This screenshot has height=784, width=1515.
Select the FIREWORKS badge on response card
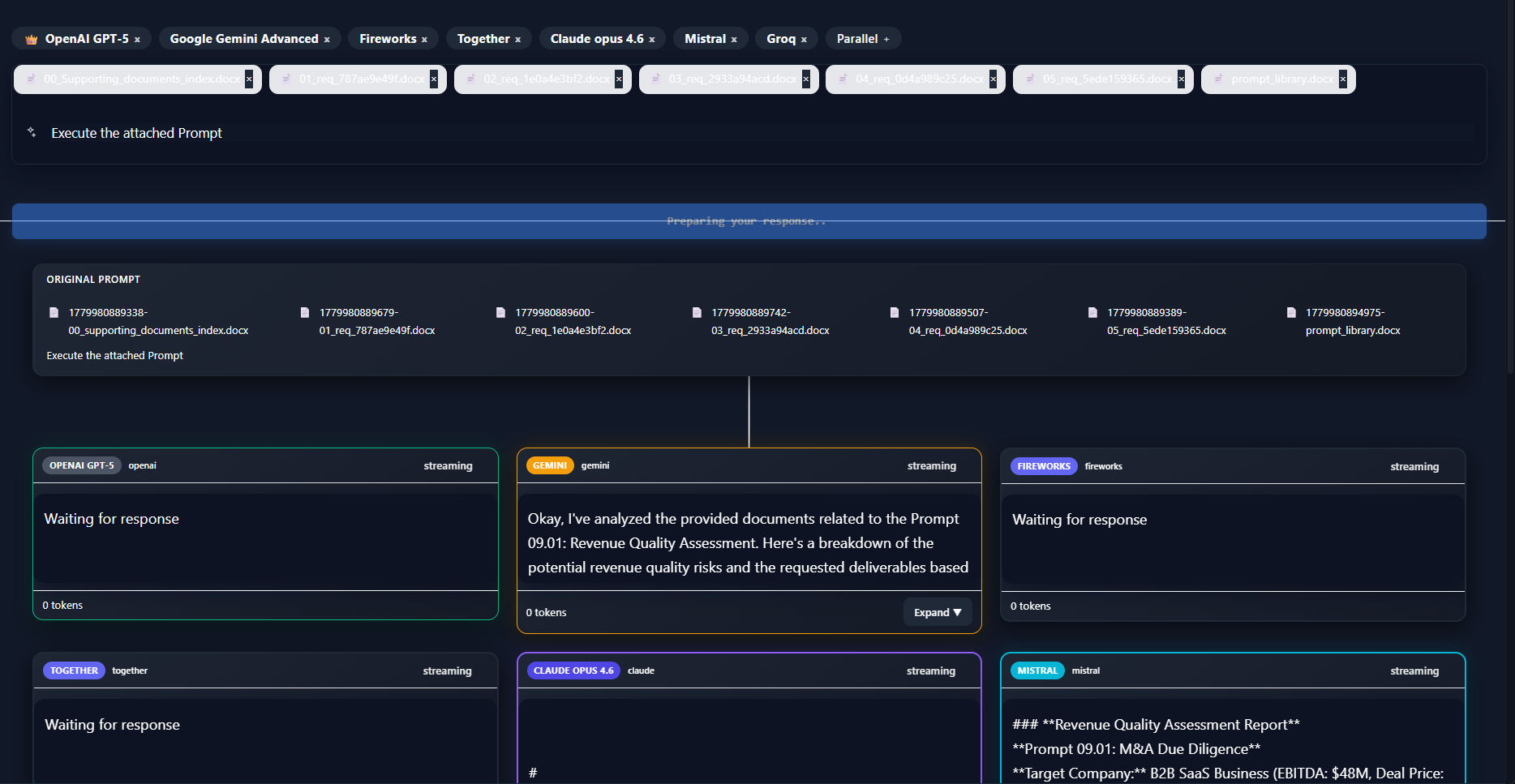pos(1044,466)
